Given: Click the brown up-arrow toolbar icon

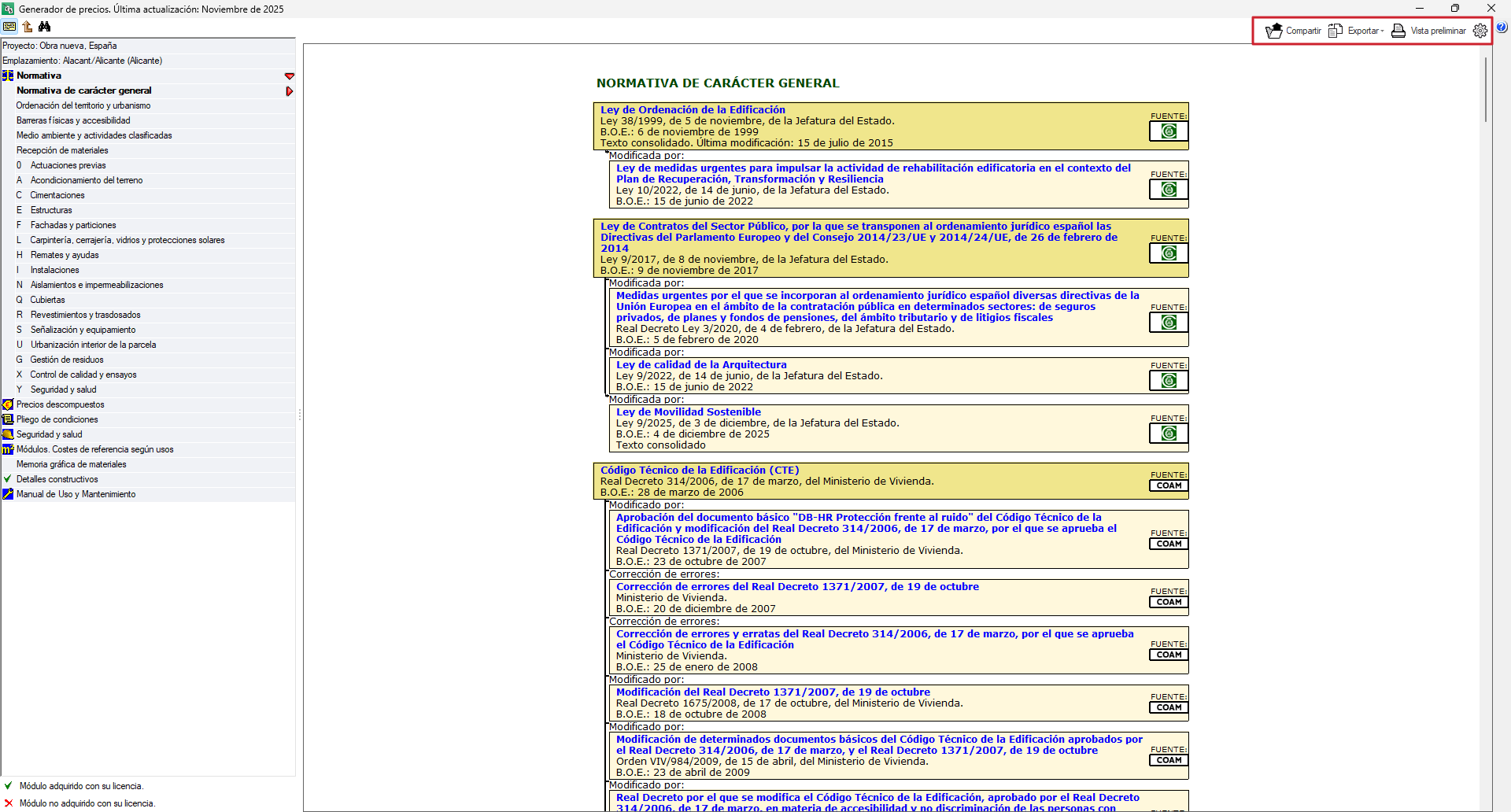Looking at the screenshot, I should pyautogui.click(x=28, y=27).
